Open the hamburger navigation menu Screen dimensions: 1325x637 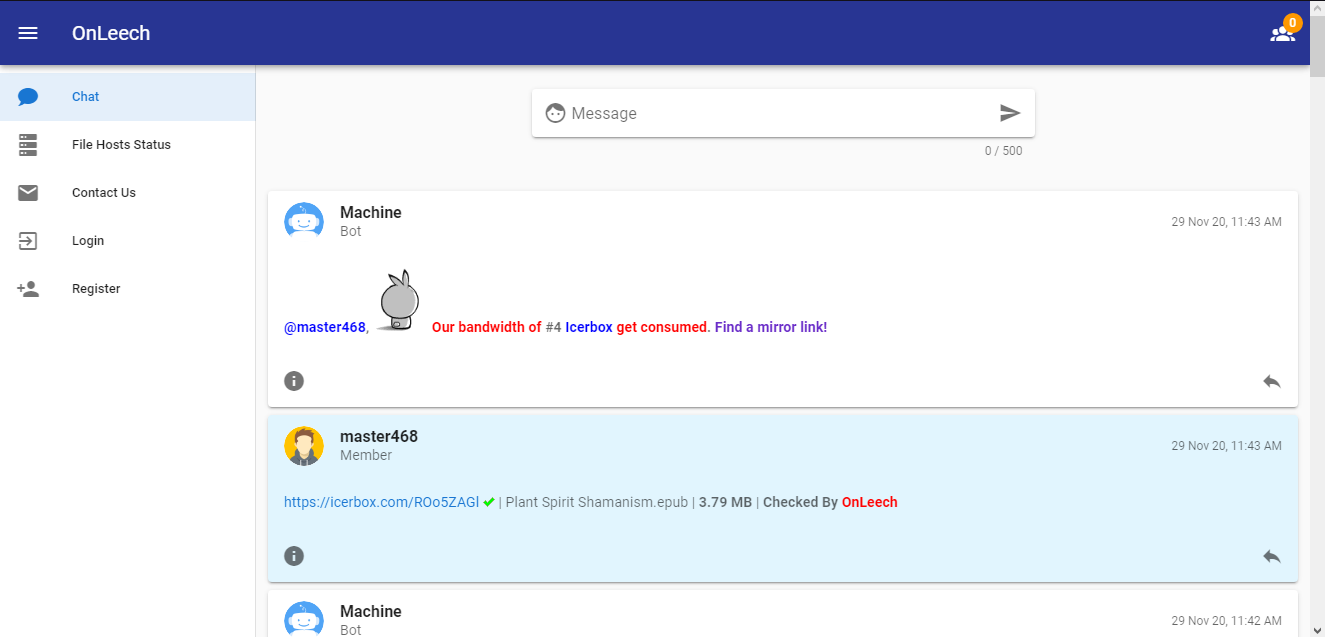click(x=28, y=33)
